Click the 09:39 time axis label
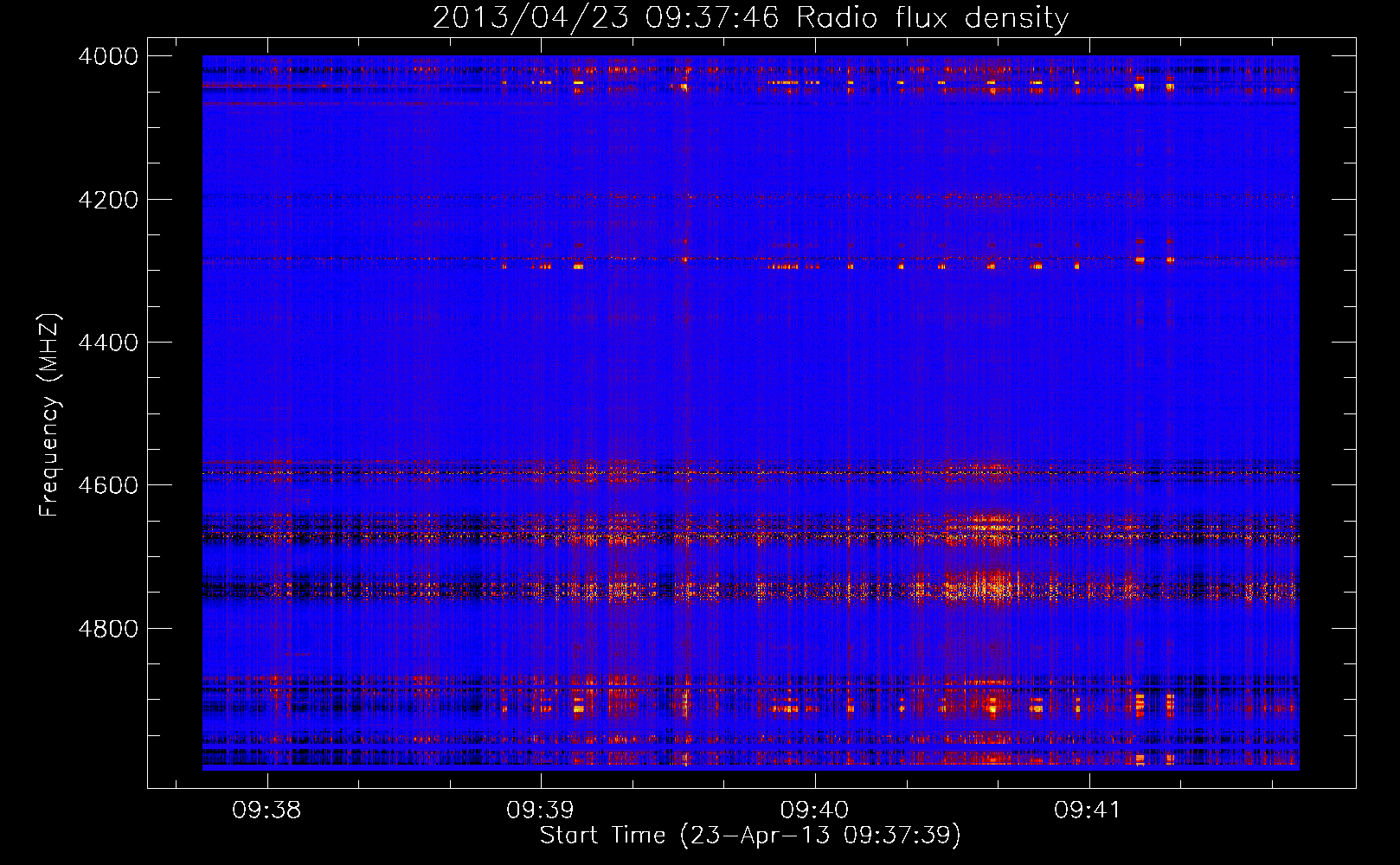The width and height of the screenshot is (1400, 865). (540, 811)
